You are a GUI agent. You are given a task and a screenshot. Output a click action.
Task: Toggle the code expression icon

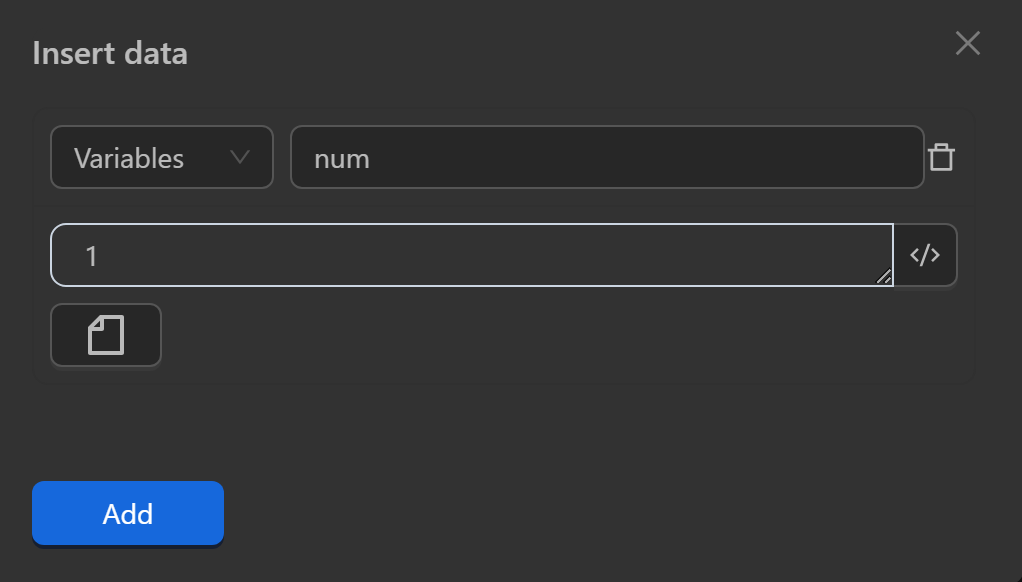925,255
